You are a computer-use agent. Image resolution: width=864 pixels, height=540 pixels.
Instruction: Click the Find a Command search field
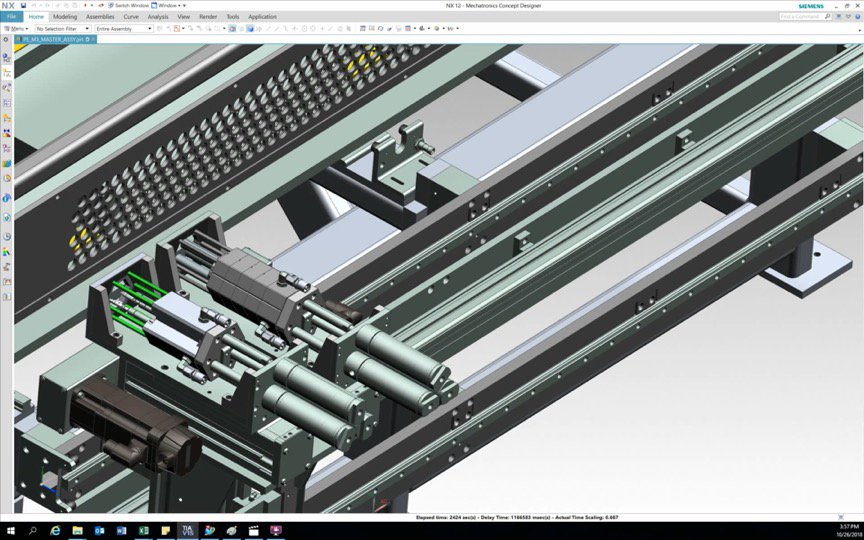coord(804,17)
